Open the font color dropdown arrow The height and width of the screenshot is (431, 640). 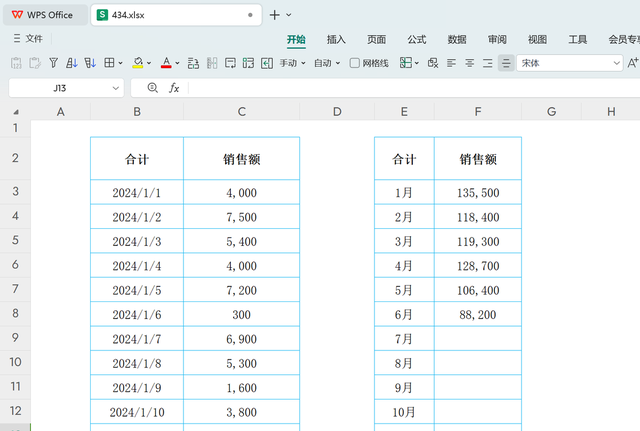click(178, 63)
